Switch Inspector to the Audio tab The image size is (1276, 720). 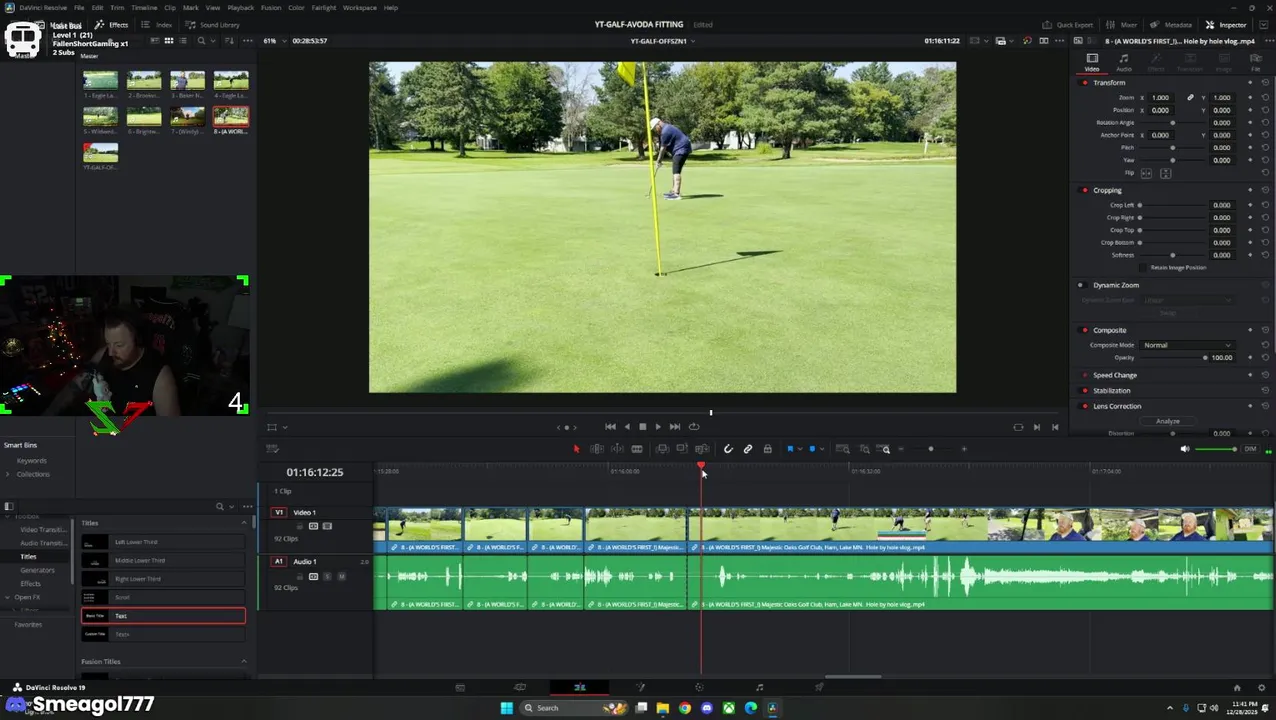[x=1124, y=63]
